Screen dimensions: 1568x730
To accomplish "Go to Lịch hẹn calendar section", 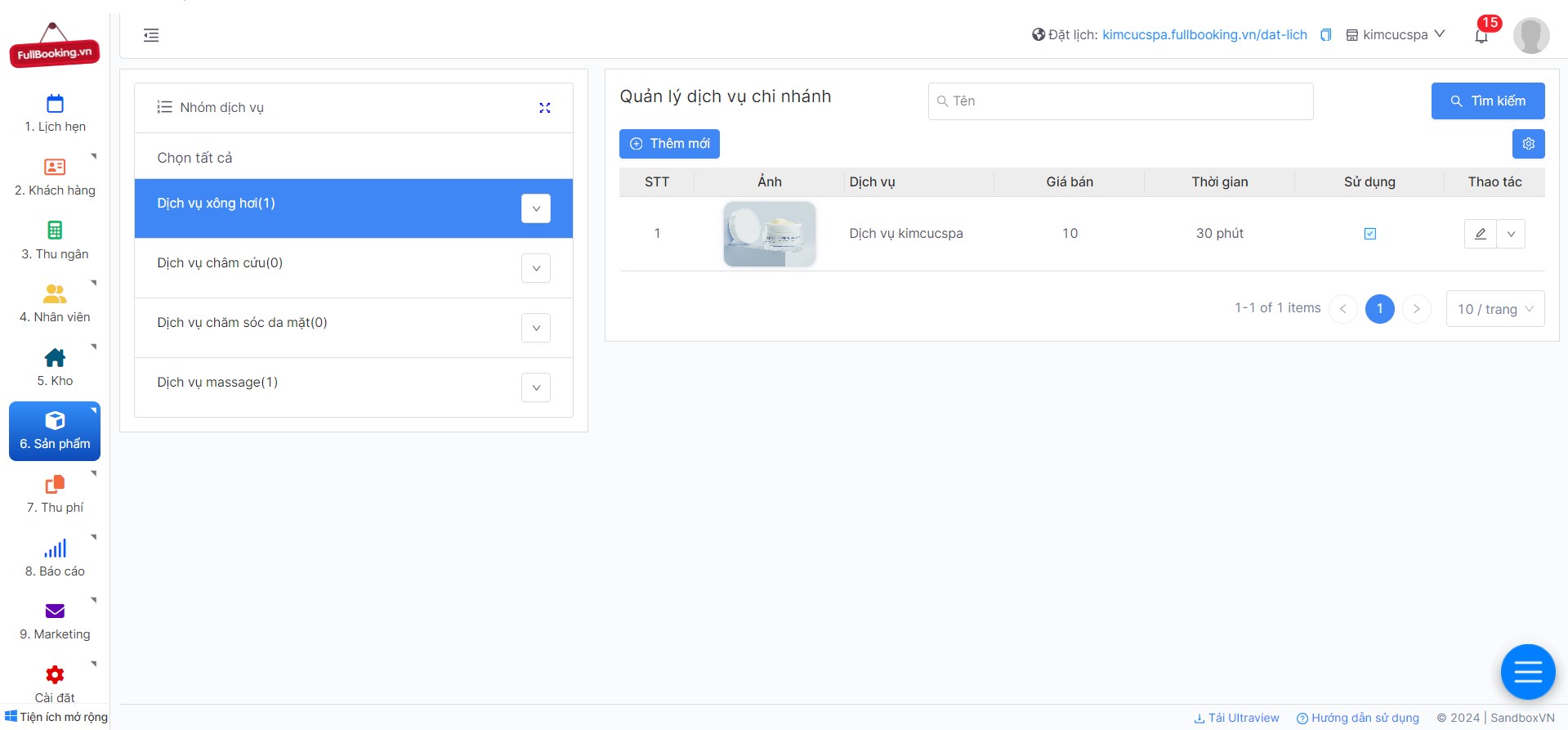I will tap(55, 114).
